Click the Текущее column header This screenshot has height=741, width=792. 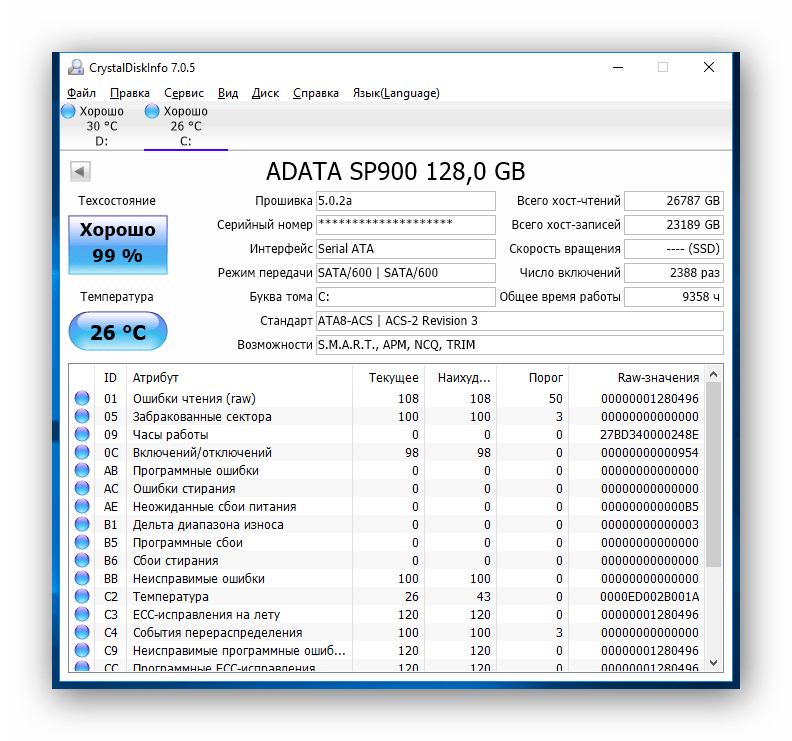pos(388,377)
